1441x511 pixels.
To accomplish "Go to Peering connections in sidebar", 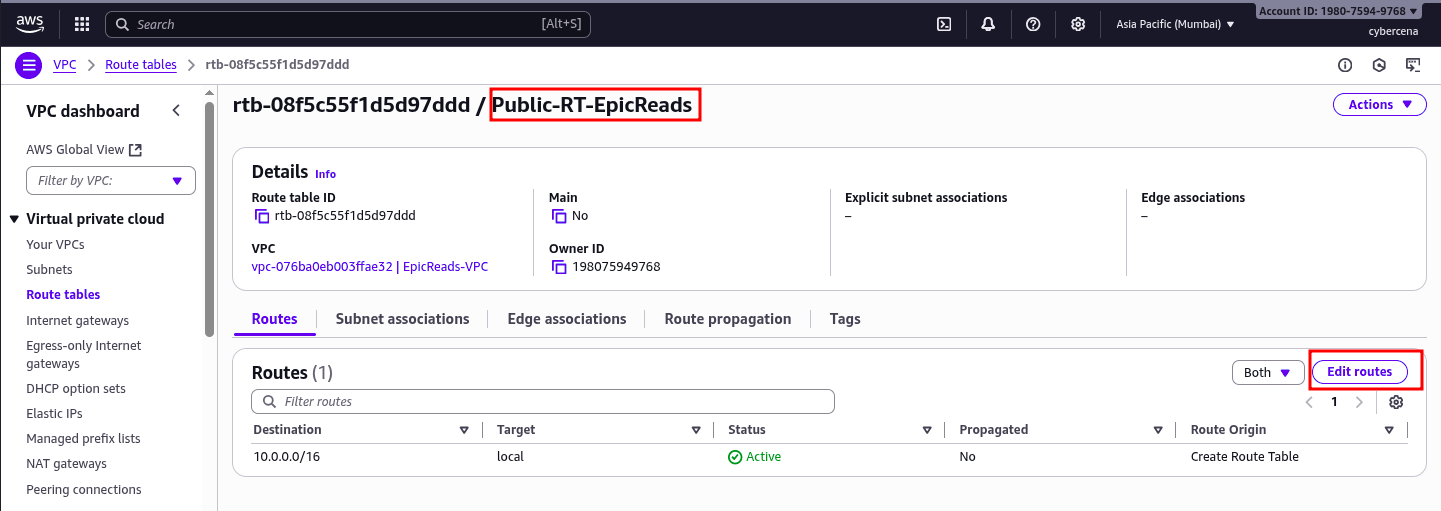I will 84,490.
